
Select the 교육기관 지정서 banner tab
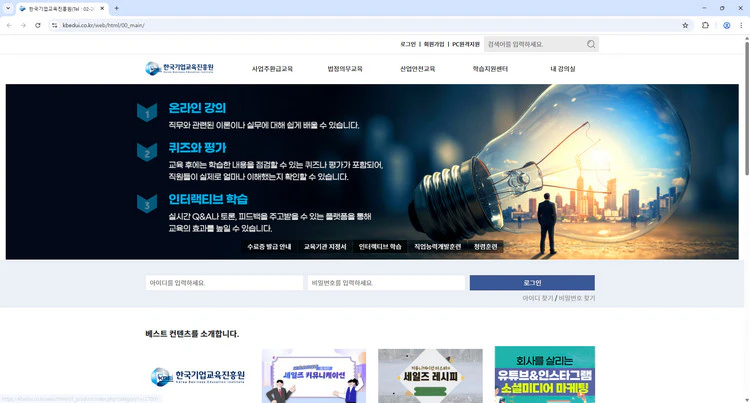click(325, 247)
